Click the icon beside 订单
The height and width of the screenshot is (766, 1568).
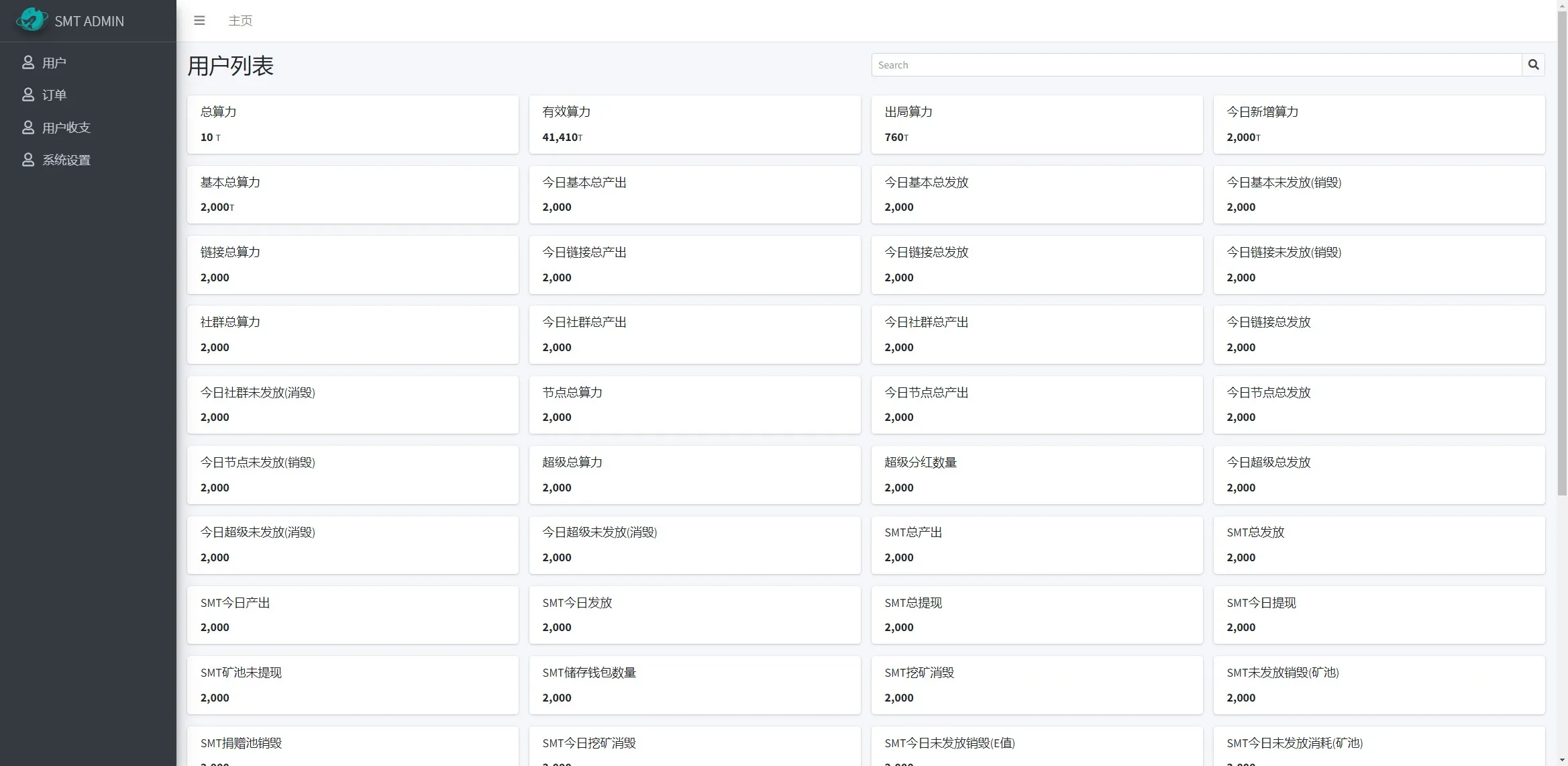[x=28, y=95]
